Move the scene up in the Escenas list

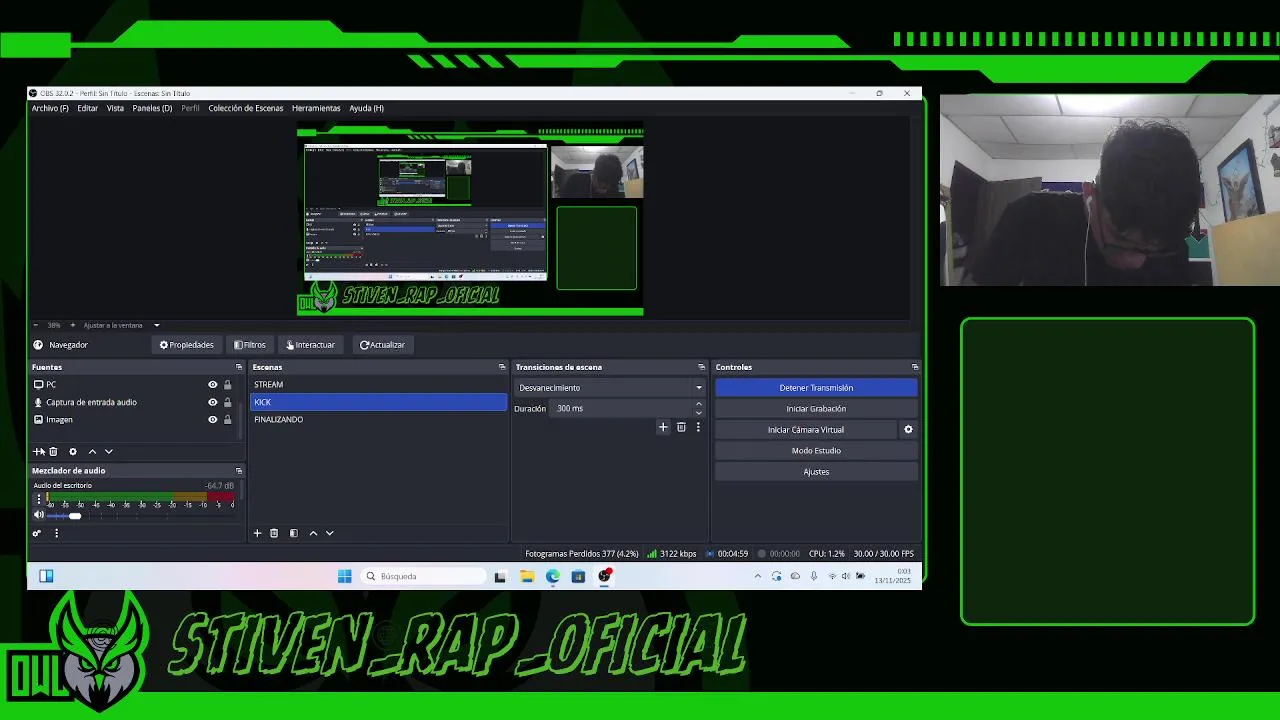[x=313, y=533]
